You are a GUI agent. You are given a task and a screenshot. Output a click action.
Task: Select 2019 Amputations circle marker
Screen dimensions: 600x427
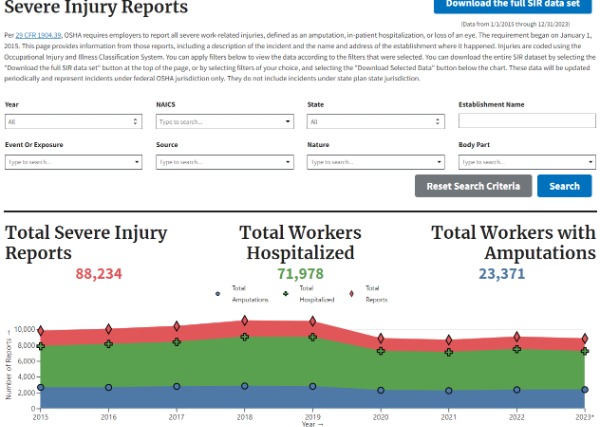click(x=313, y=386)
